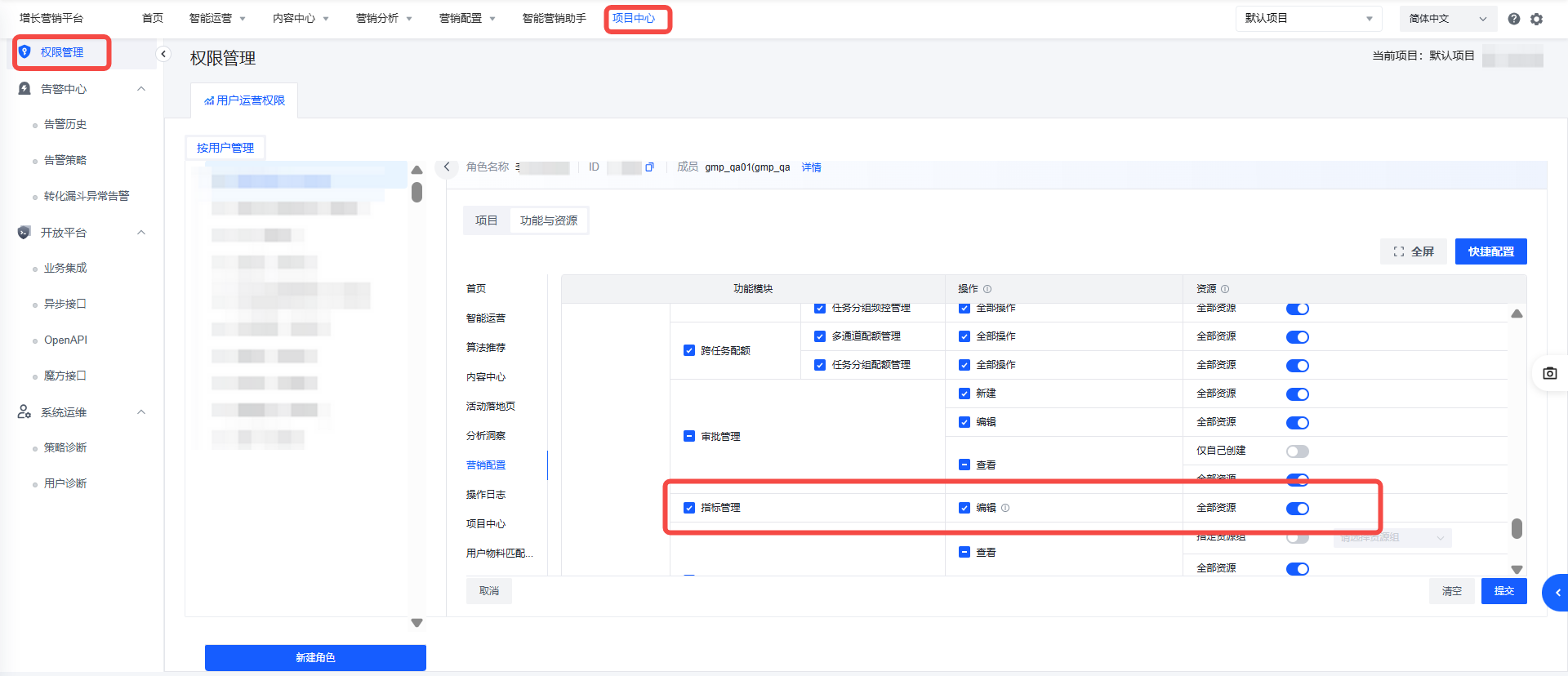Open the 简体中文 language dropdown
The height and width of the screenshot is (676, 1568).
[x=1447, y=19]
